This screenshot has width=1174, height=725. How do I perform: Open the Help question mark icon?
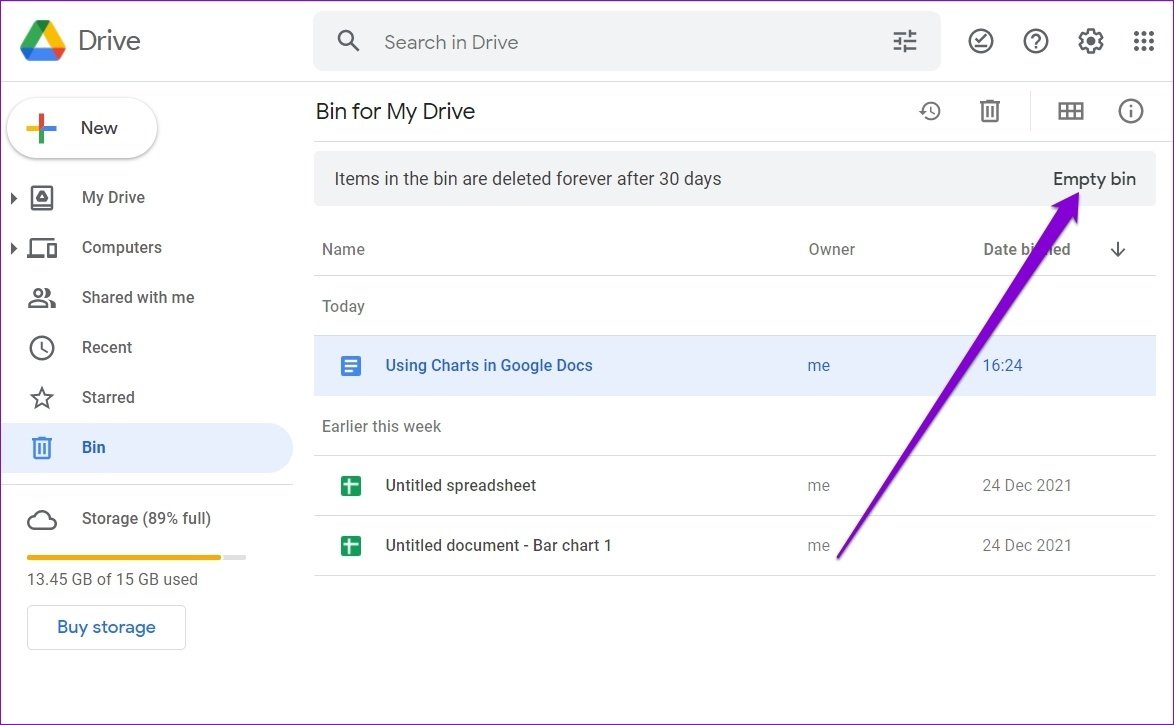click(x=1035, y=41)
